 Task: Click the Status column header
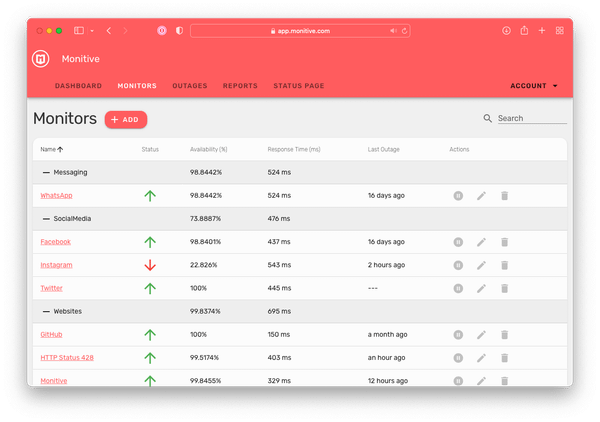[150, 150]
